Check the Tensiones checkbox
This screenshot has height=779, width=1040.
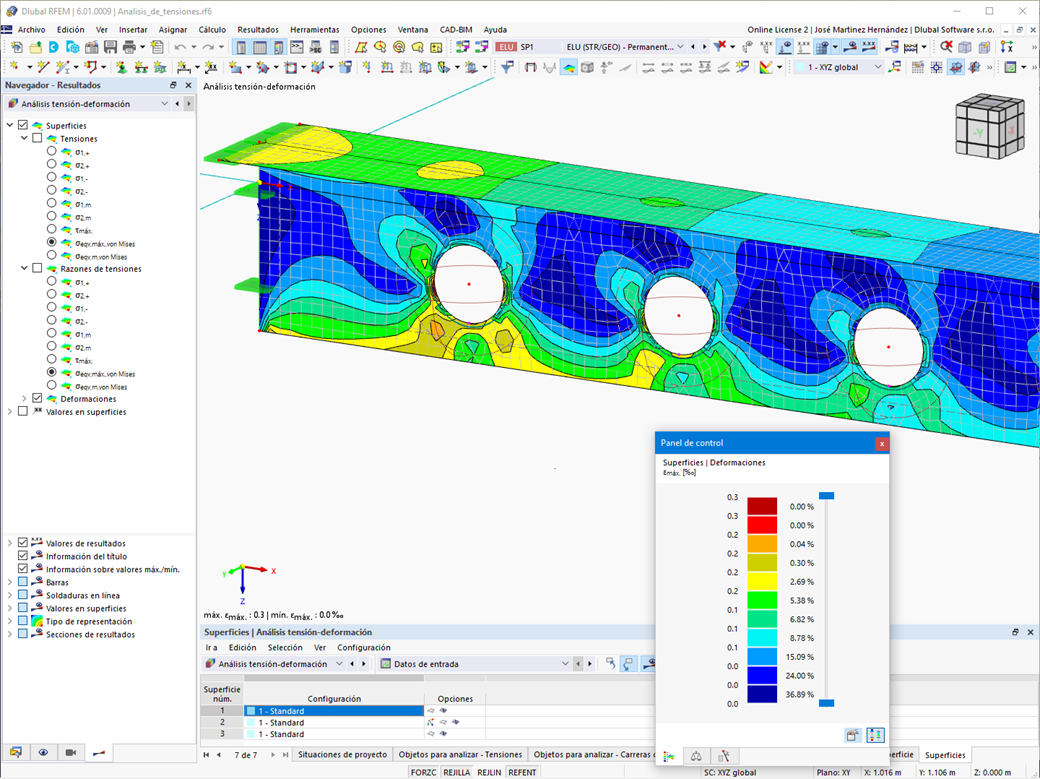pos(37,138)
